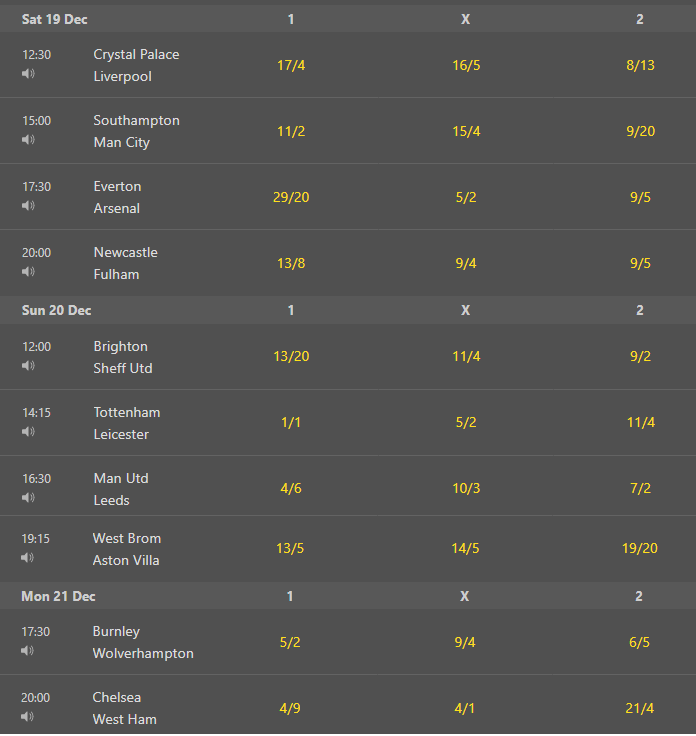Select West Ham win odds 21/4

coord(639,708)
